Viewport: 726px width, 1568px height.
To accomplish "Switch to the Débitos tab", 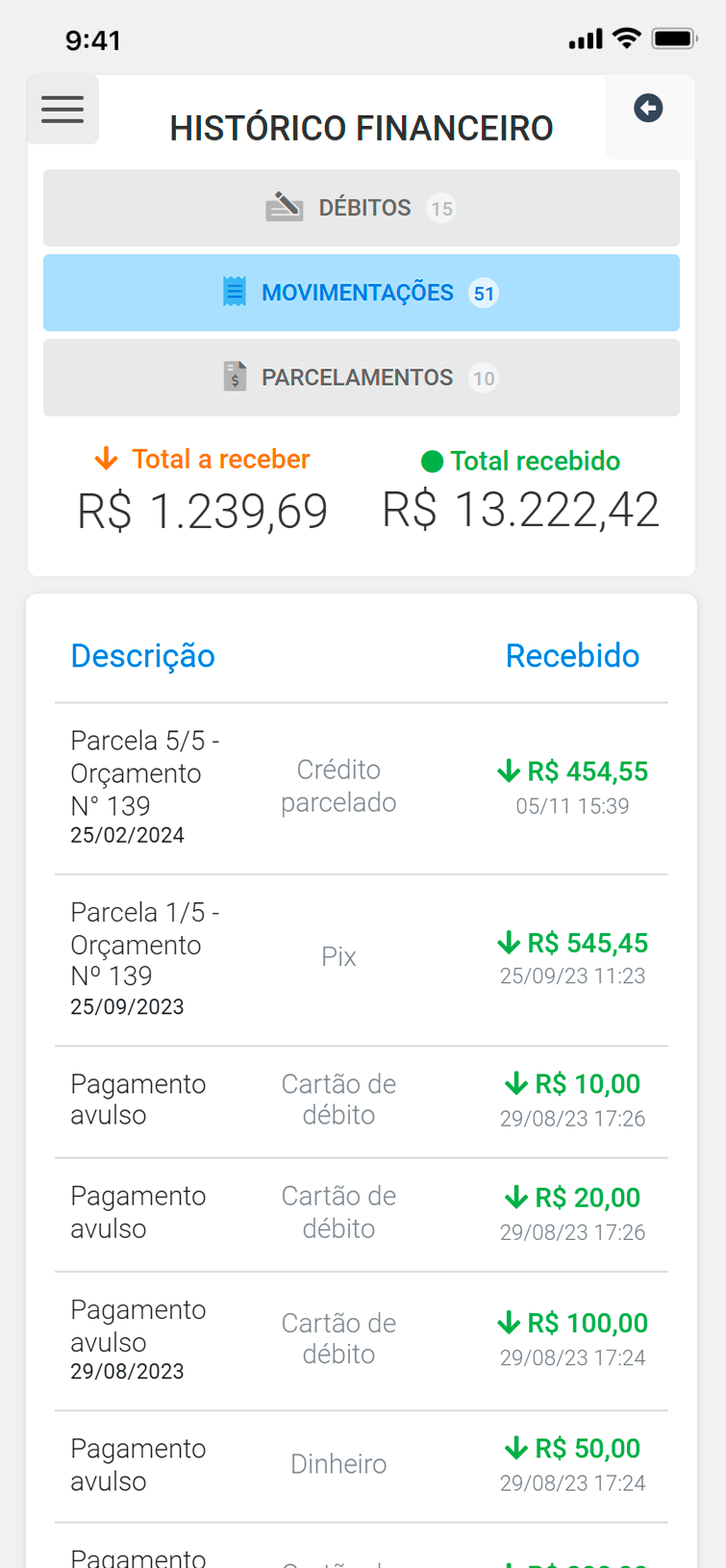I will click(x=363, y=208).
